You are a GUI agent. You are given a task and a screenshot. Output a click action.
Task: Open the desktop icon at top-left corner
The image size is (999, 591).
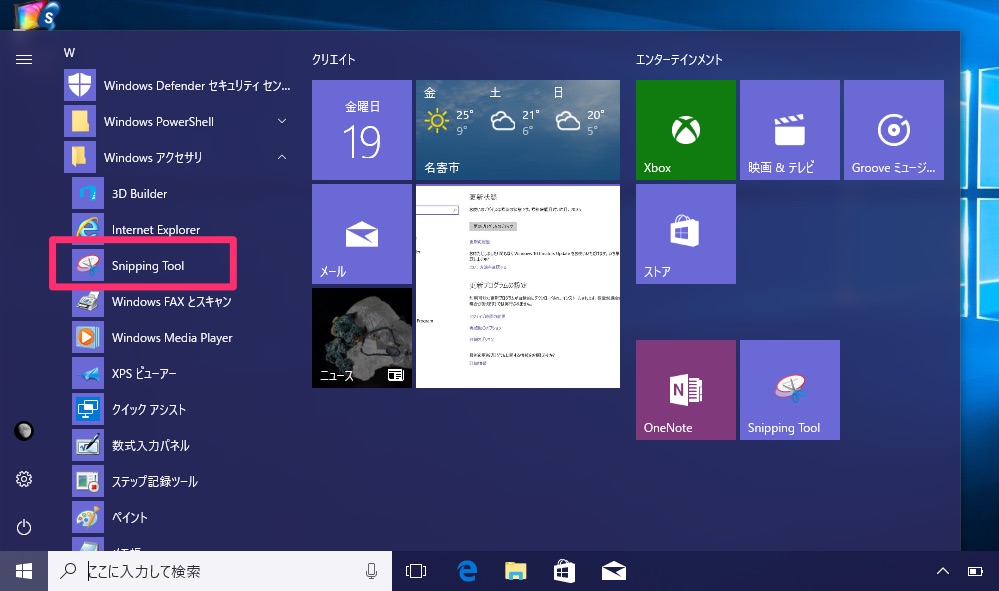tap(38, 15)
